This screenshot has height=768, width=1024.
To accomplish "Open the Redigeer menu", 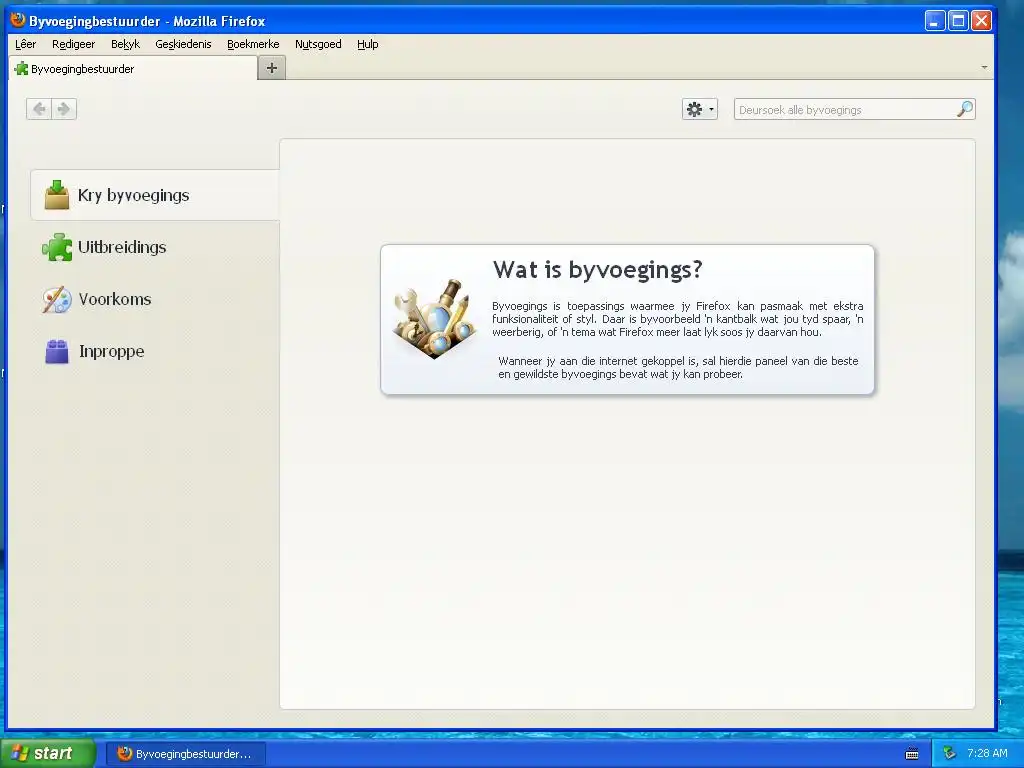I will 73,44.
